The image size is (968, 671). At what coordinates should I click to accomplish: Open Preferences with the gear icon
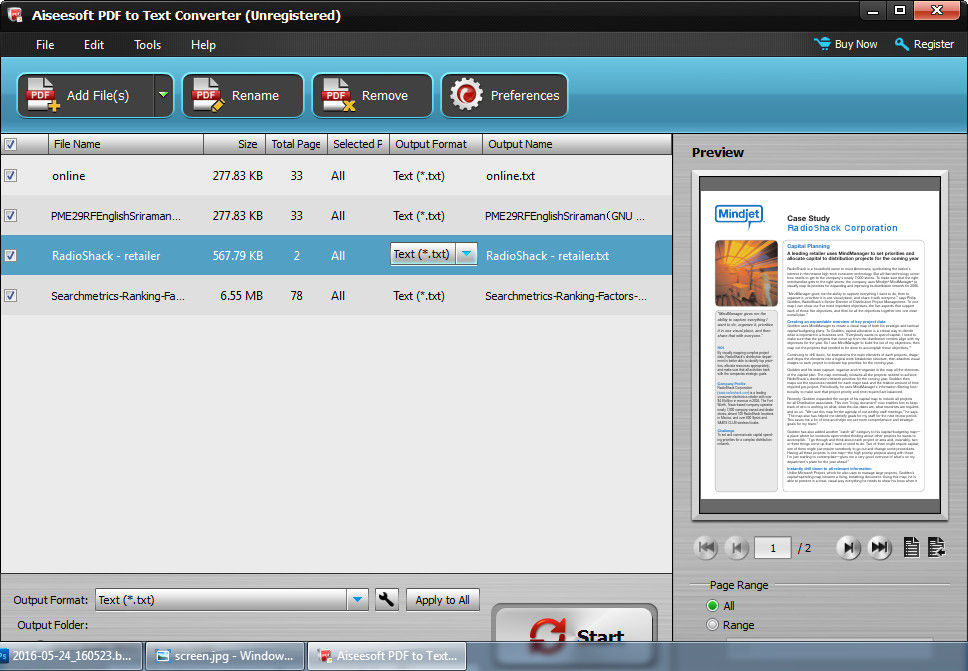click(465, 95)
